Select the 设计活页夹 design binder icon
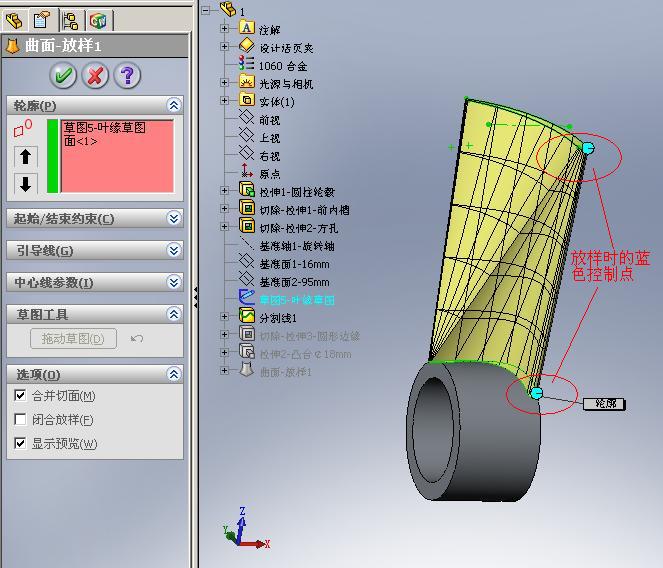Image resolution: width=663 pixels, height=568 pixels. click(x=247, y=45)
